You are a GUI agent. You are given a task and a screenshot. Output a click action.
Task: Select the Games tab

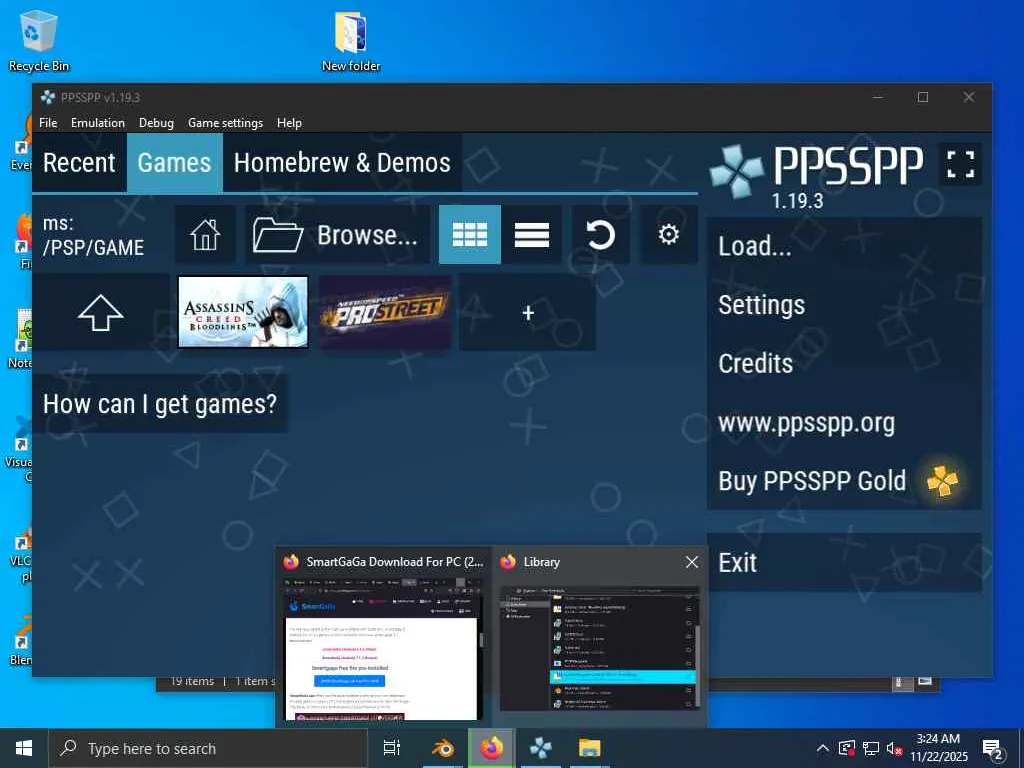(174, 163)
